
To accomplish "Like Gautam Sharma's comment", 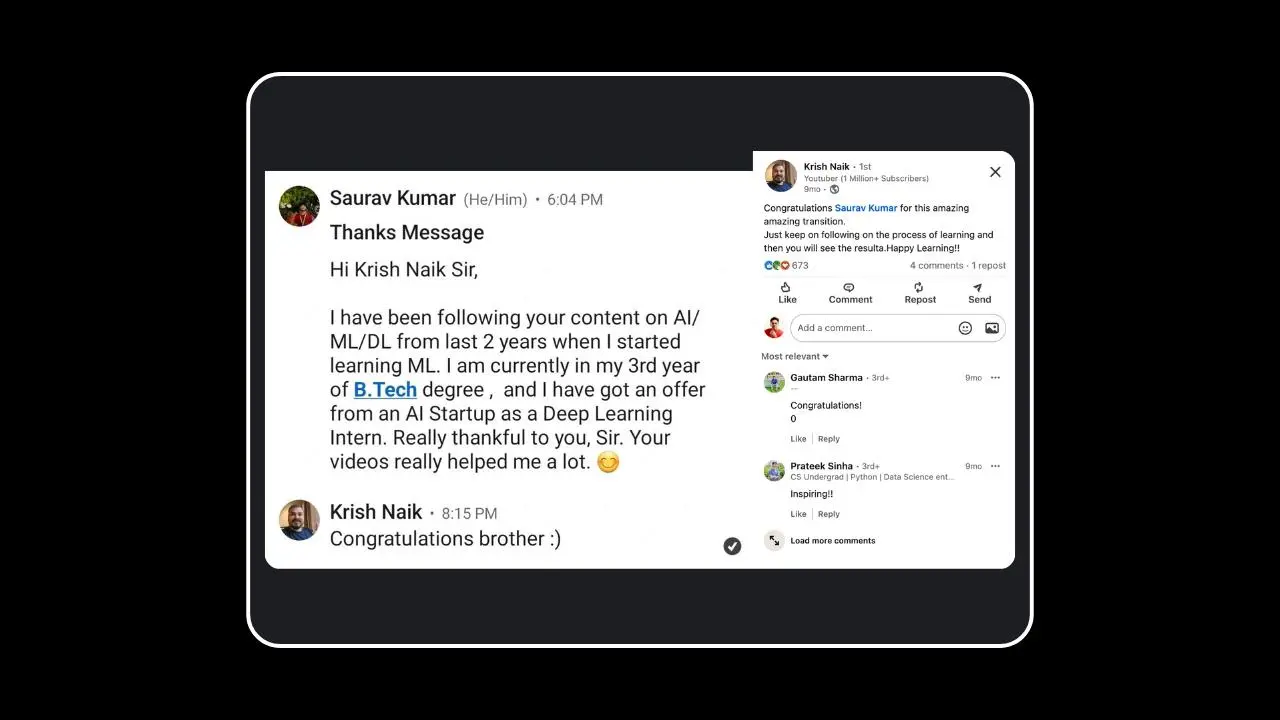I will (798, 439).
